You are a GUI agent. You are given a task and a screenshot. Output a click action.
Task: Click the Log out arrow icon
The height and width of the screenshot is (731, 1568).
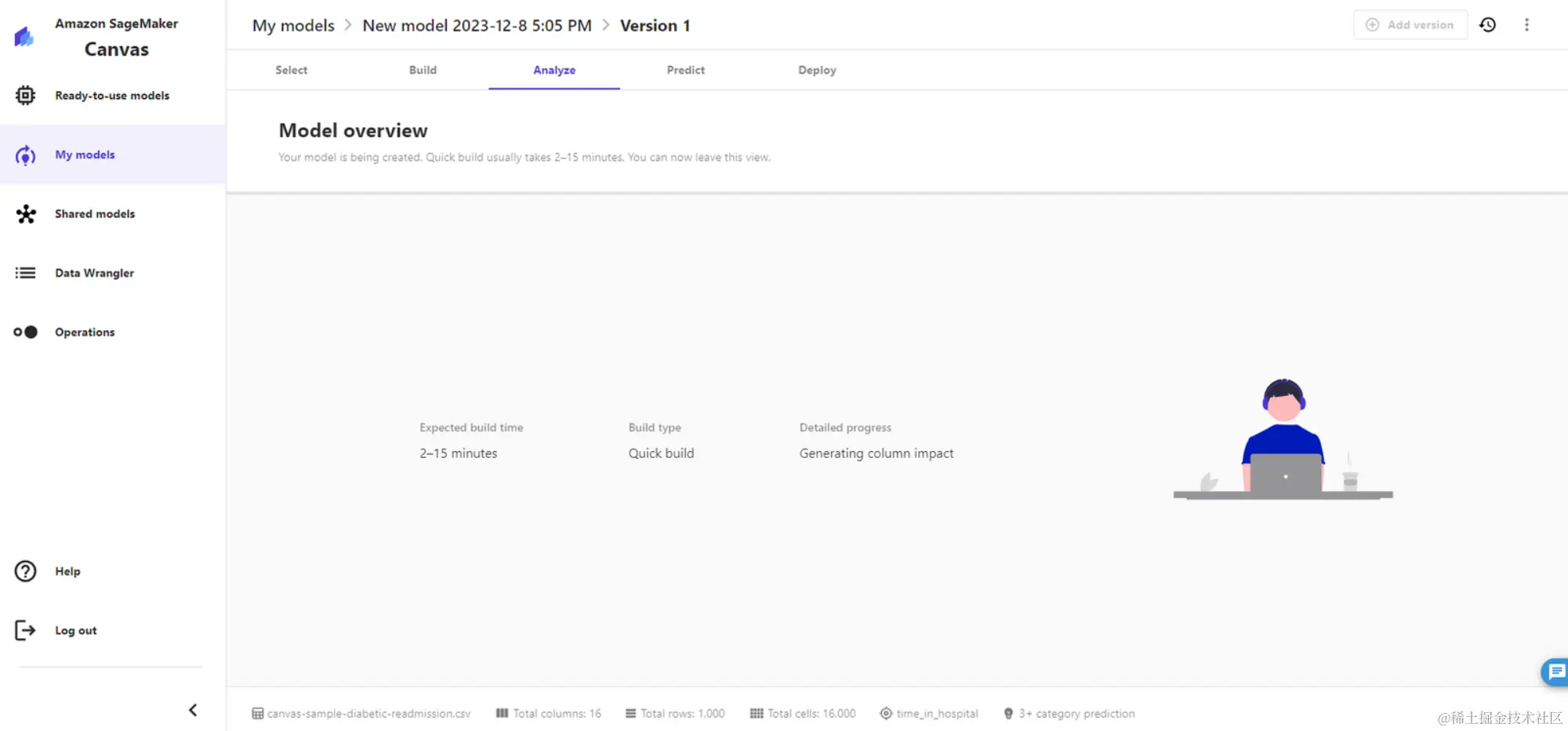[25, 631]
